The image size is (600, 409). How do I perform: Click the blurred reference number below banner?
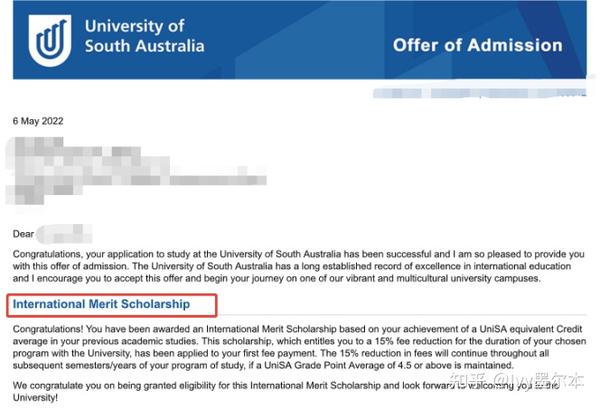tap(479, 93)
